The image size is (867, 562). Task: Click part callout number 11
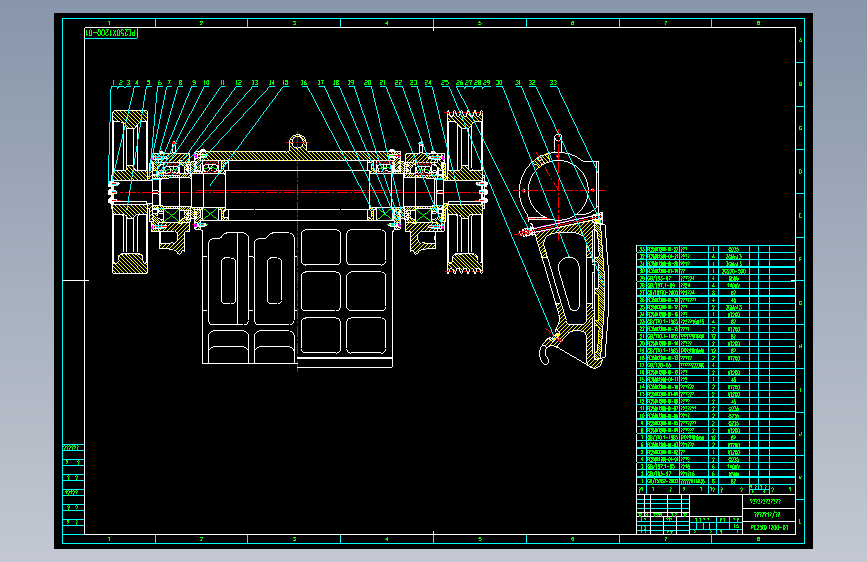222,83
